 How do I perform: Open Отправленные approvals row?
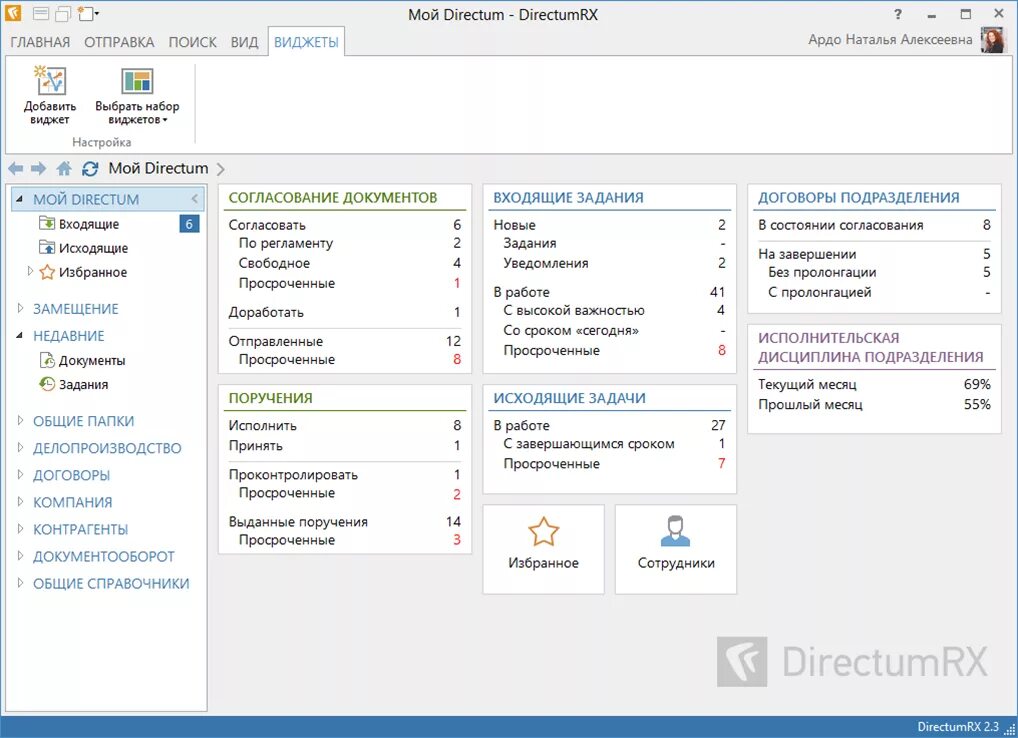click(x=345, y=341)
